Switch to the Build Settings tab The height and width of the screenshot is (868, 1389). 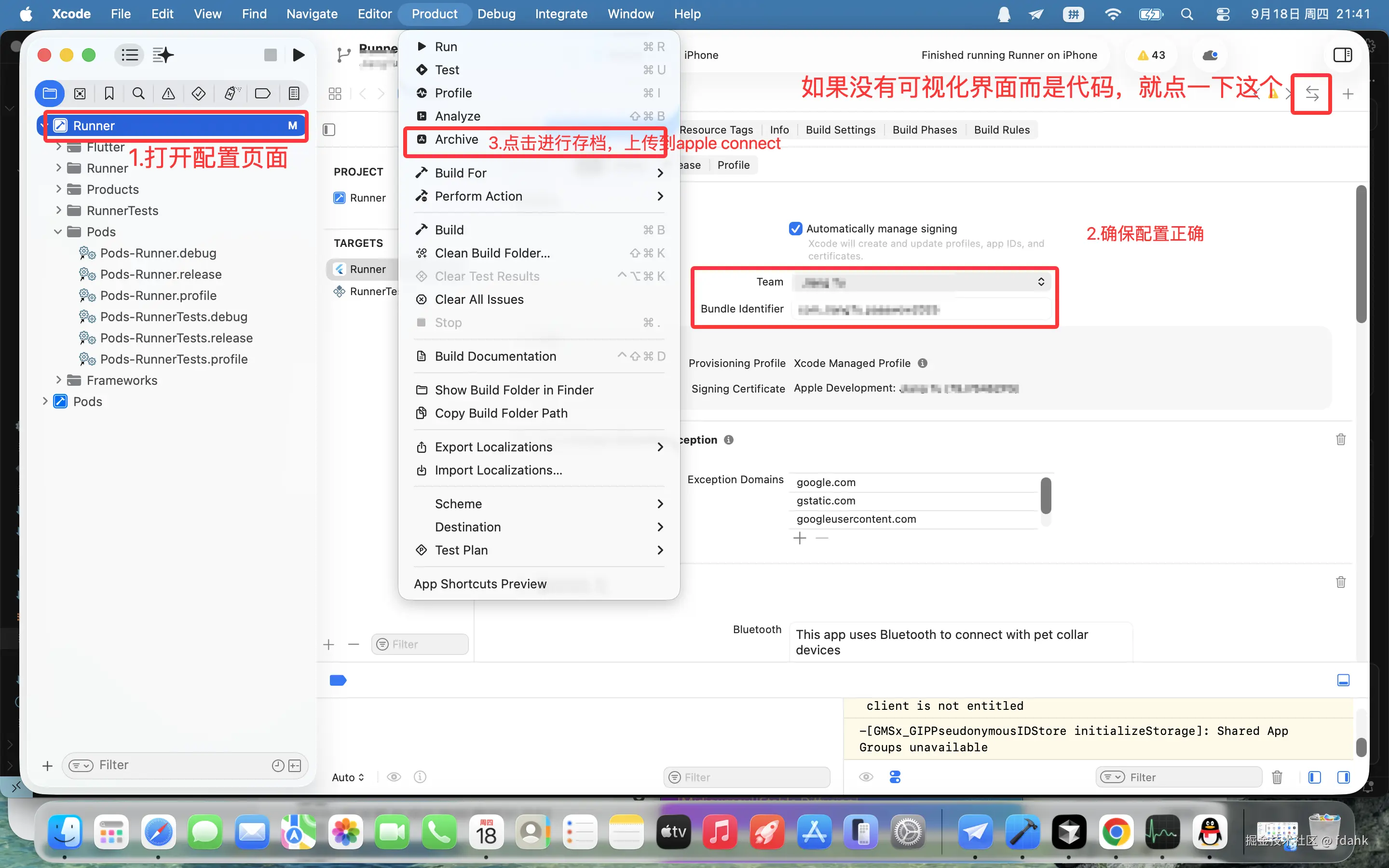point(840,130)
